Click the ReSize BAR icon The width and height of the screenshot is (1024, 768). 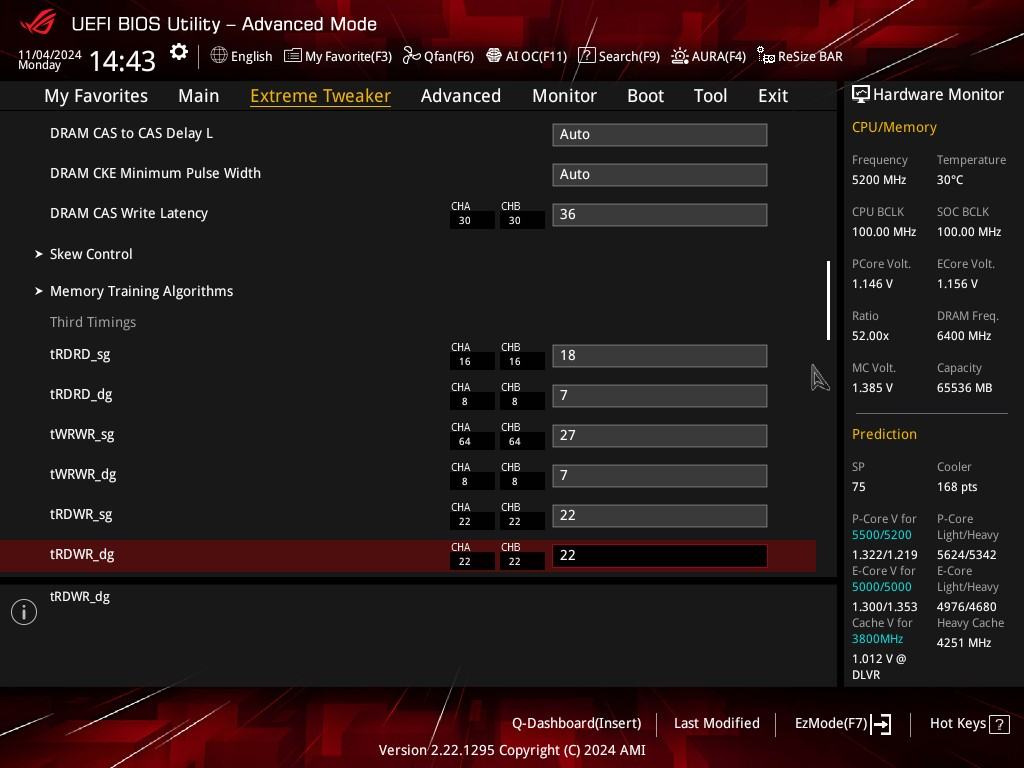(x=765, y=56)
